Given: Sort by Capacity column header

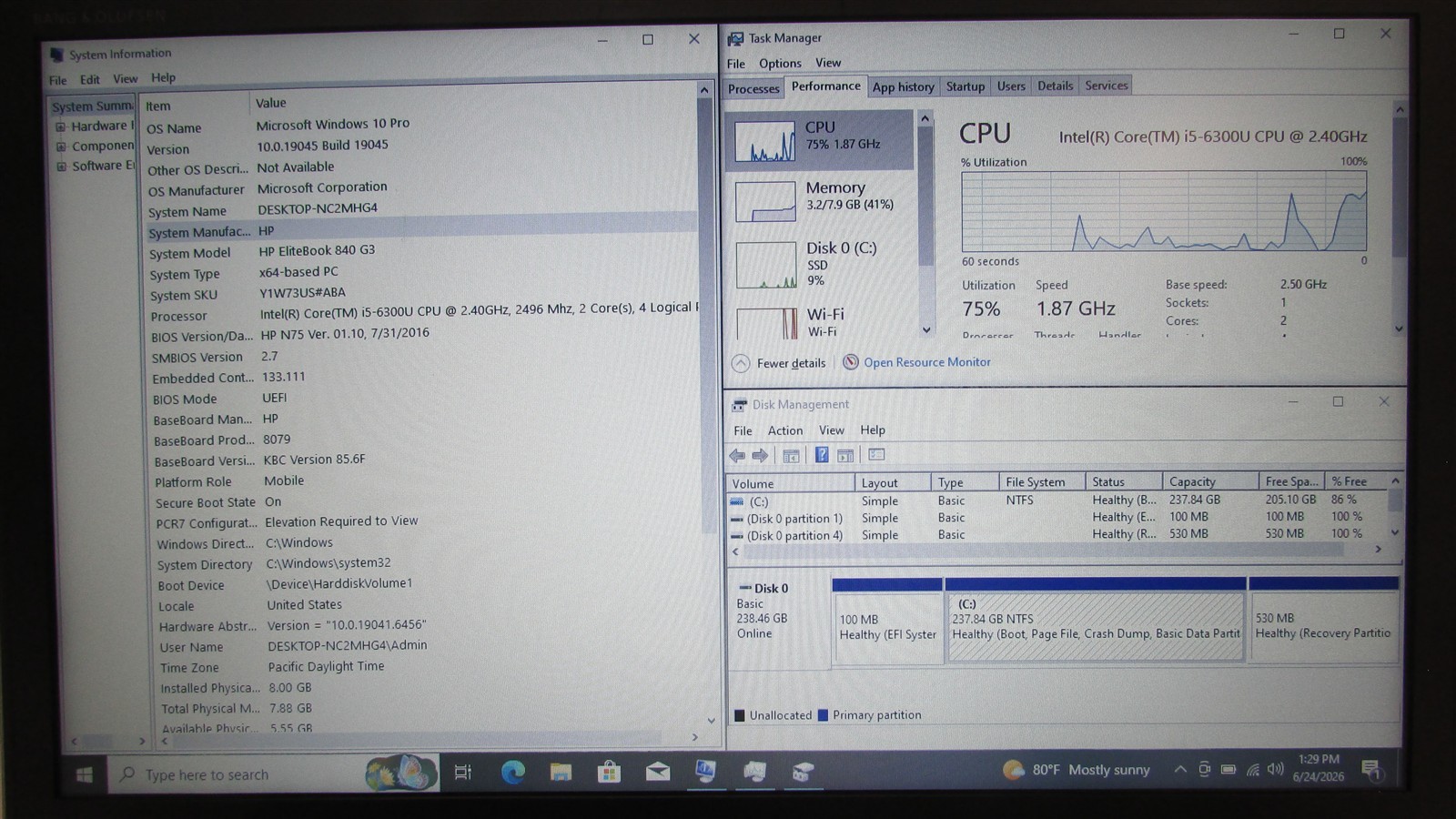Looking at the screenshot, I should tap(1210, 481).
